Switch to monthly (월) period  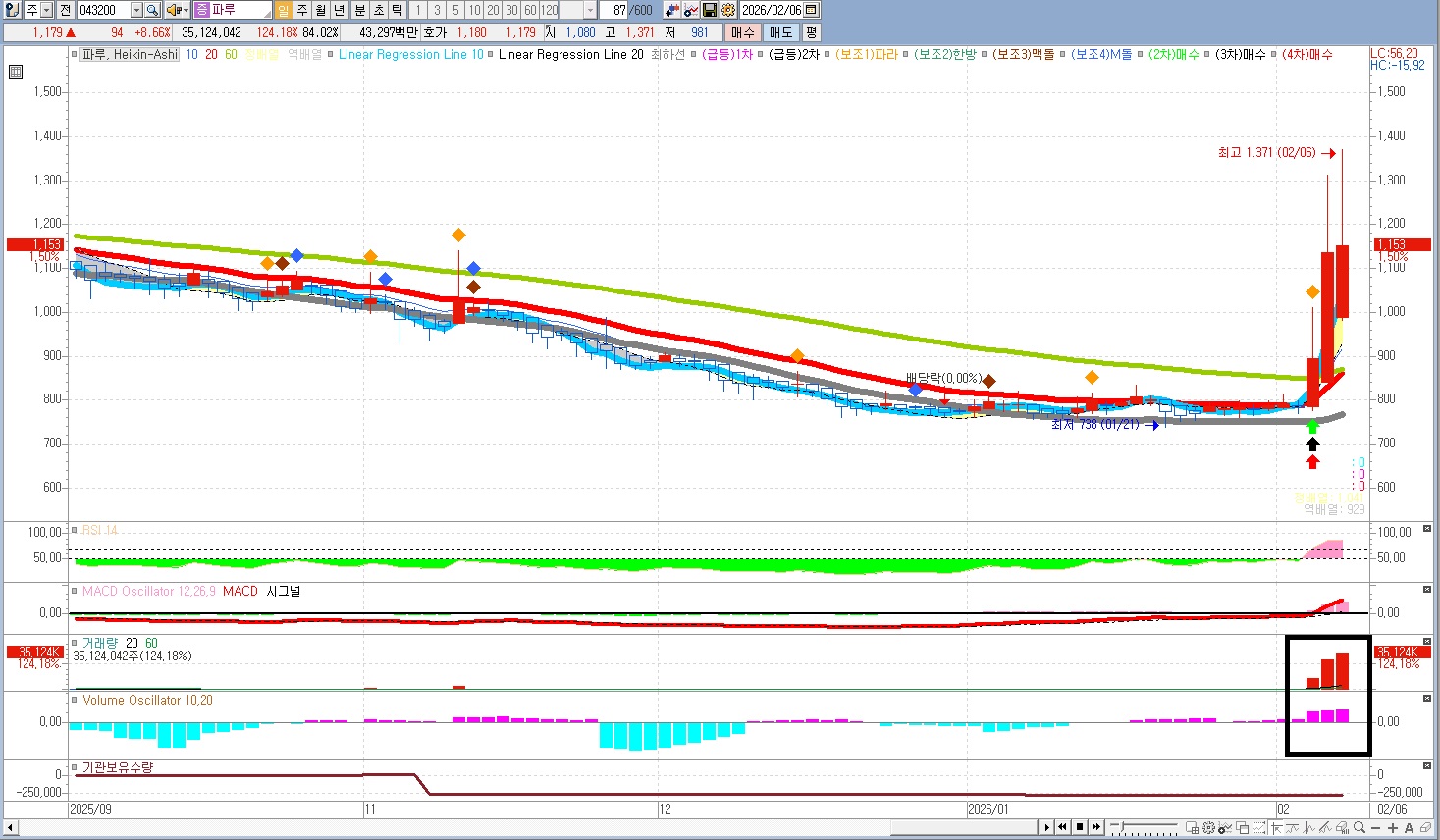[321, 10]
